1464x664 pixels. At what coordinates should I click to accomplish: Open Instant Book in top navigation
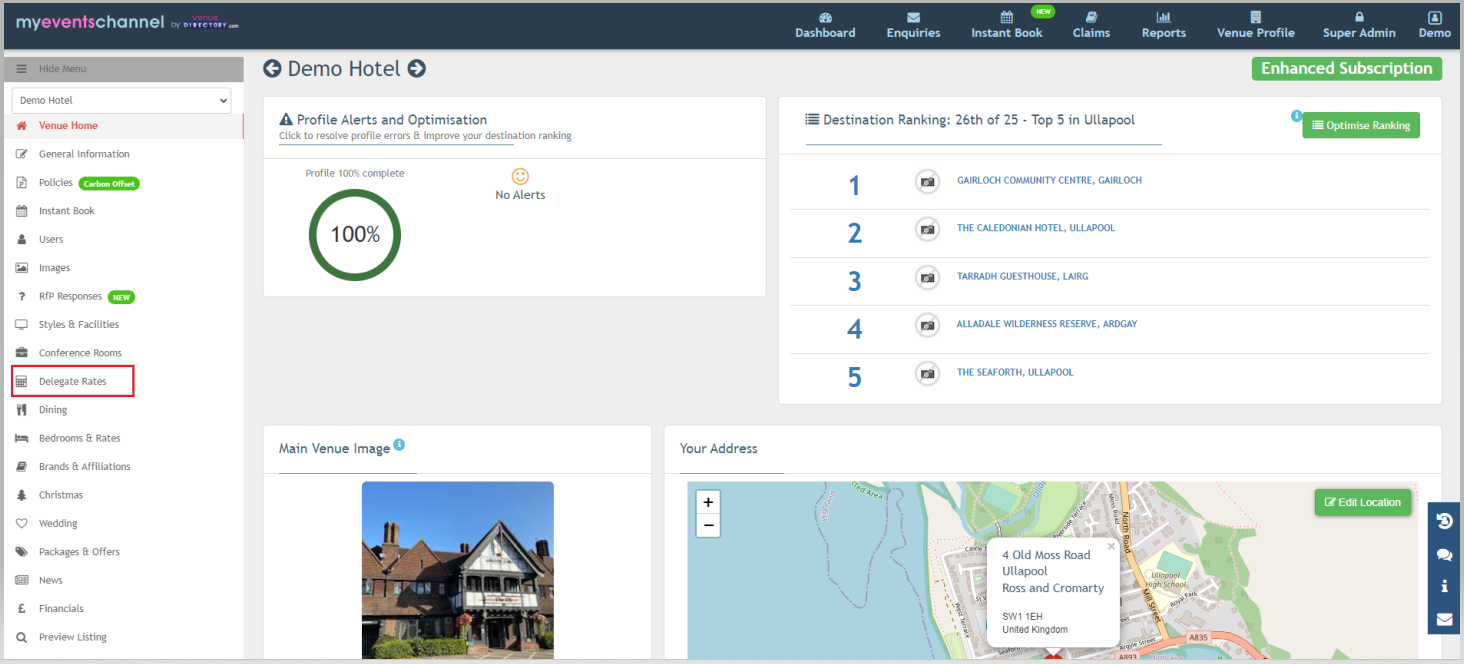coord(1006,25)
